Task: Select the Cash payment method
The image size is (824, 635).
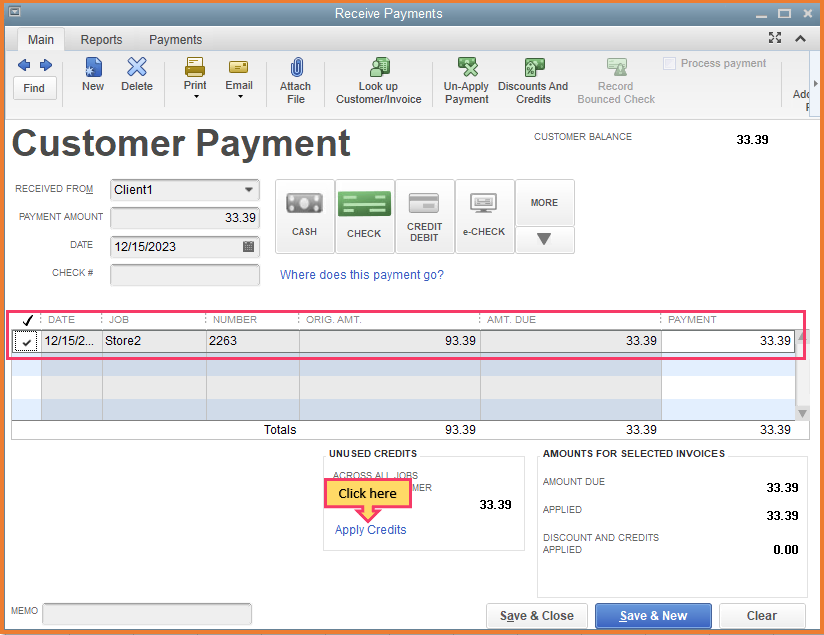Action: (x=304, y=216)
